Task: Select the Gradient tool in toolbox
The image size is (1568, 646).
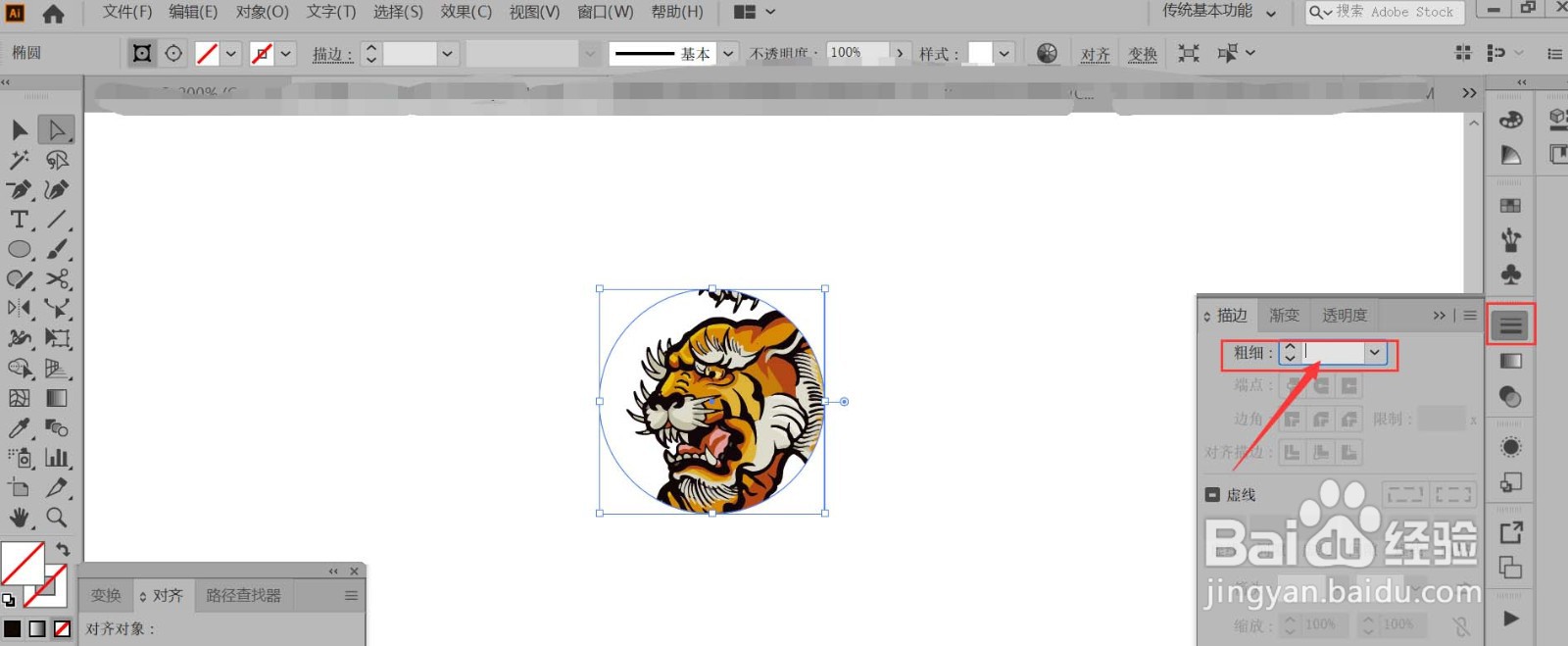Action: [57, 398]
